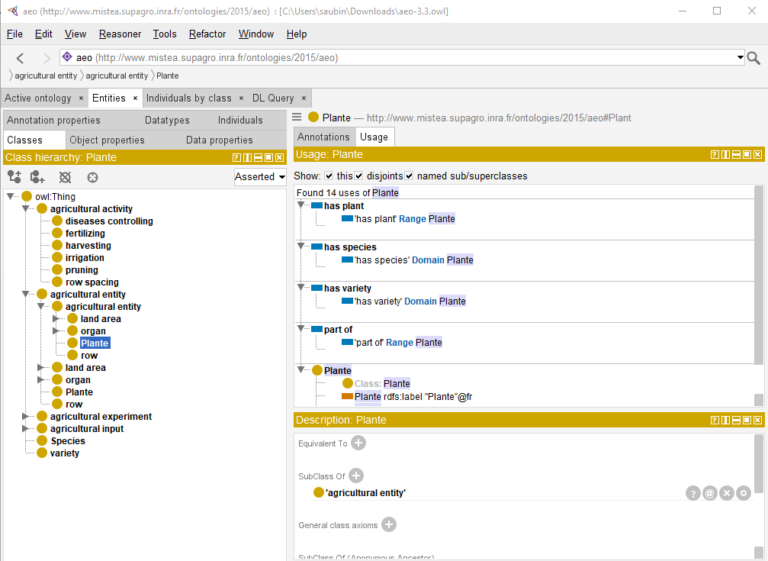Open the Reasoner menu
The height and width of the screenshot is (561, 768).
pos(119,34)
